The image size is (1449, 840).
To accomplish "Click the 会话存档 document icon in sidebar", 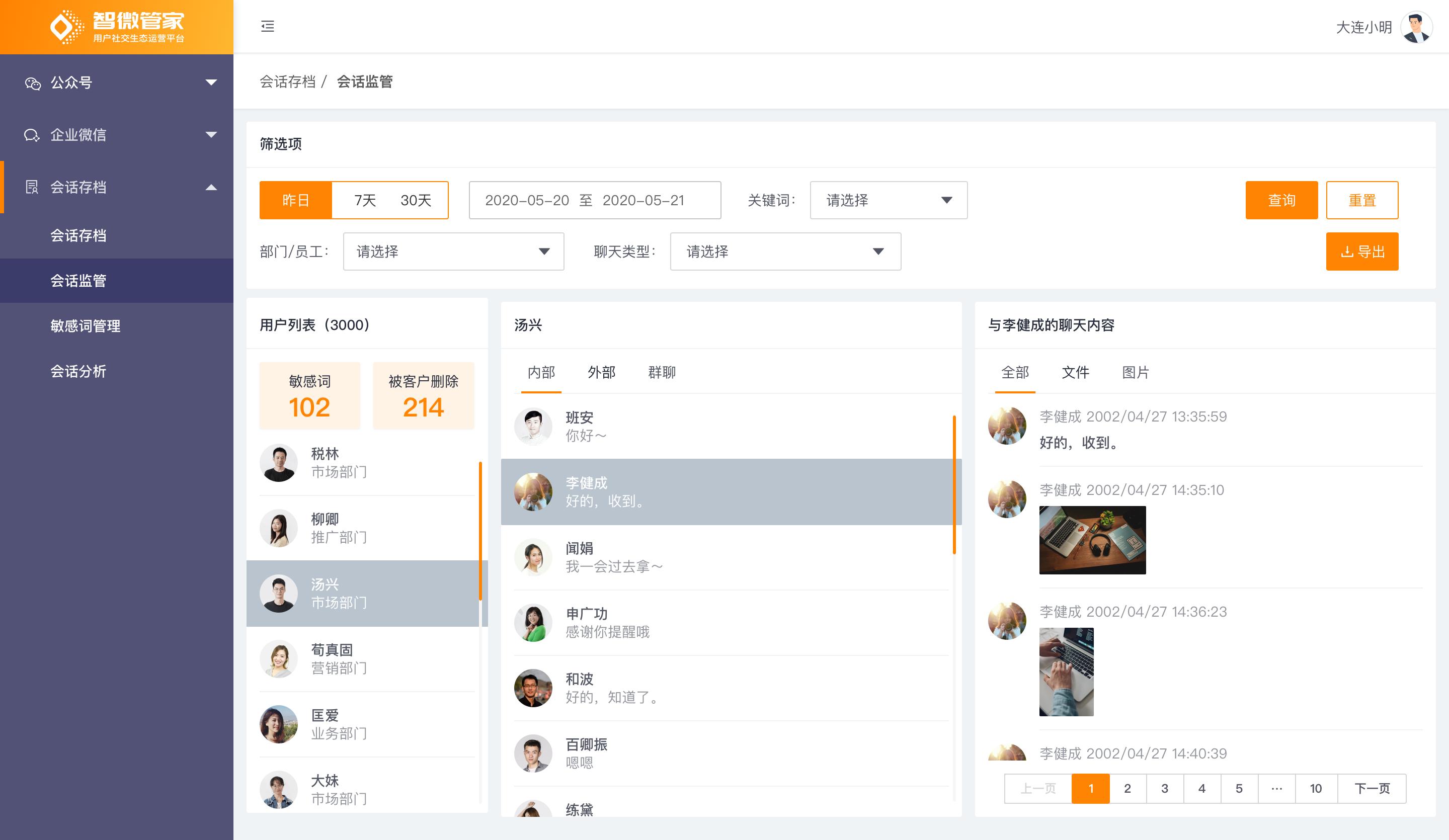I will [x=32, y=187].
